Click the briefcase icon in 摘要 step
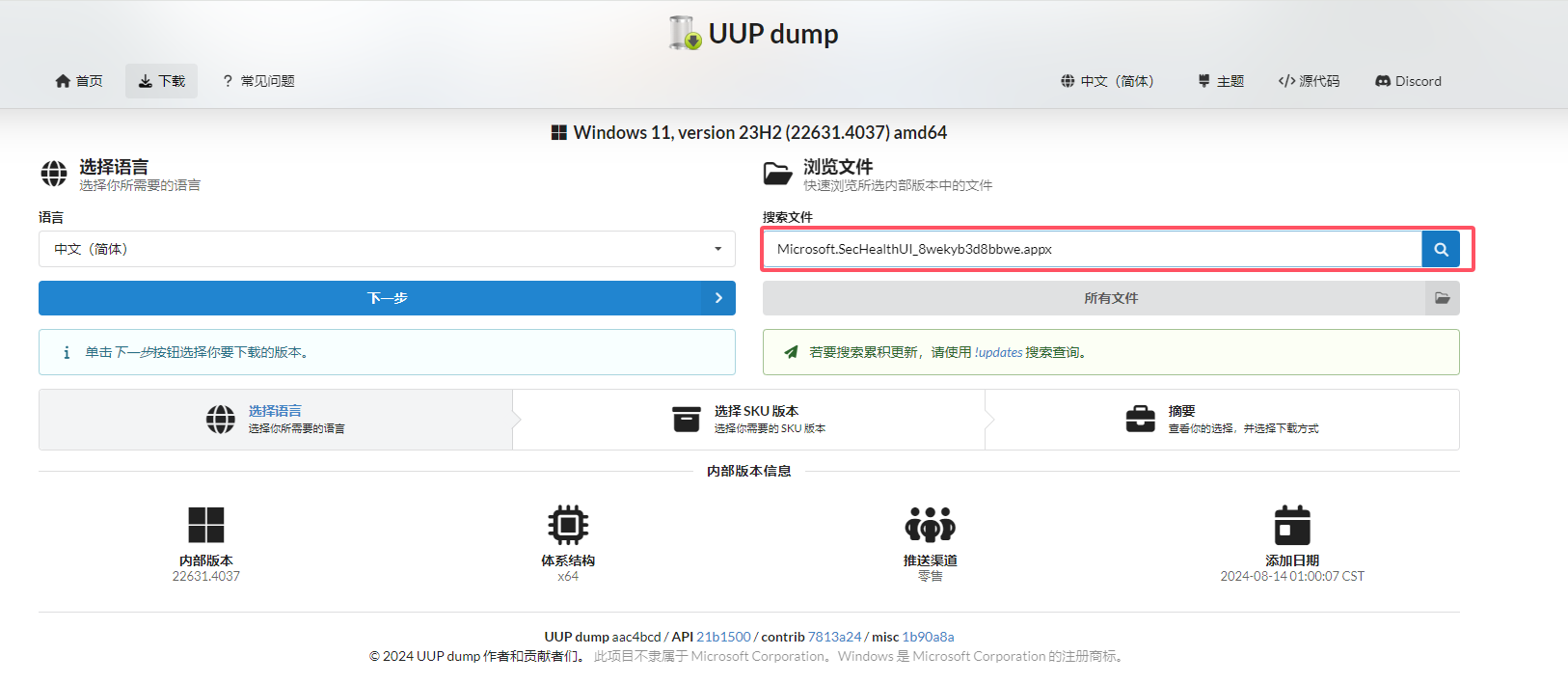The width and height of the screenshot is (1568, 683). coord(1140,420)
